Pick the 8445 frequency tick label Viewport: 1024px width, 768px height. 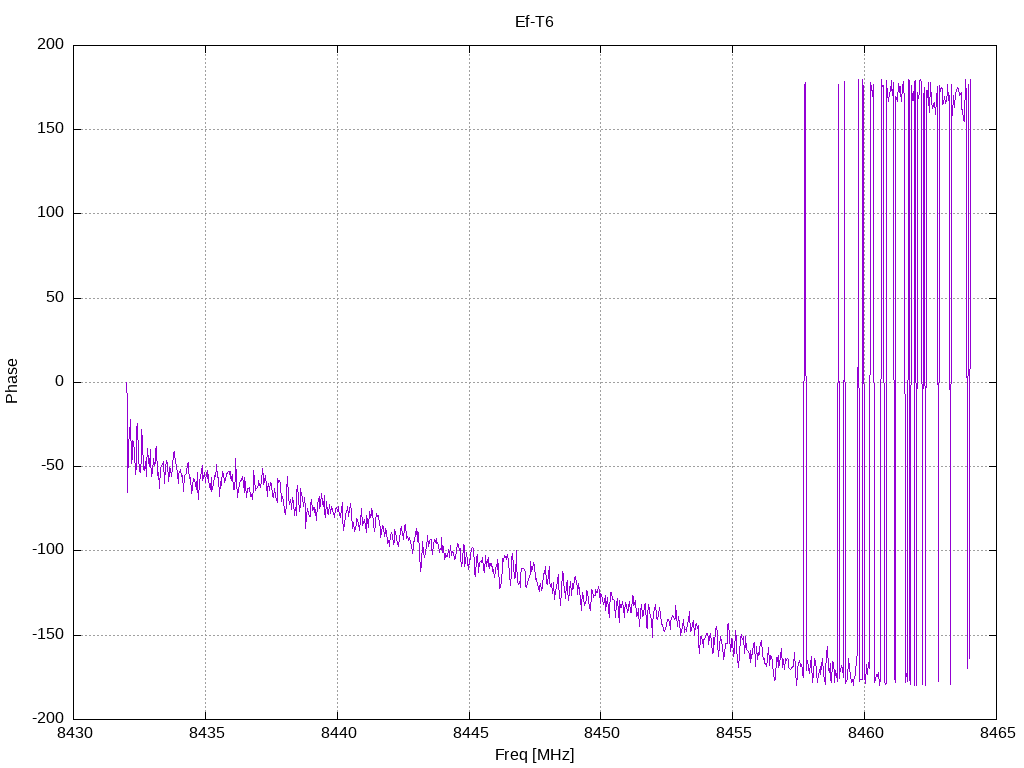click(469, 733)
